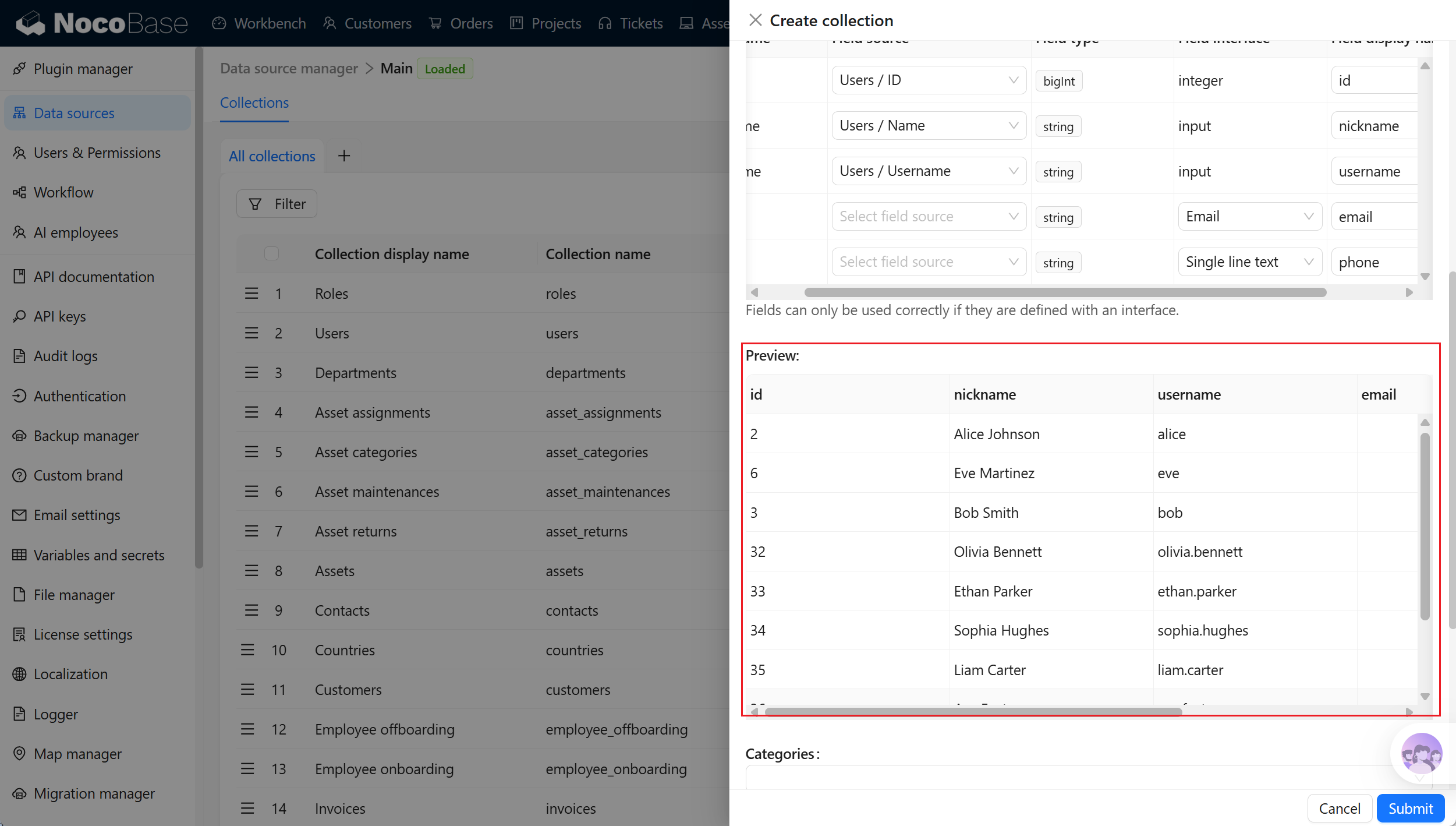Click the Workflow sidebar label
Viewport: 1456px width, 826px height.
[63, 192]
